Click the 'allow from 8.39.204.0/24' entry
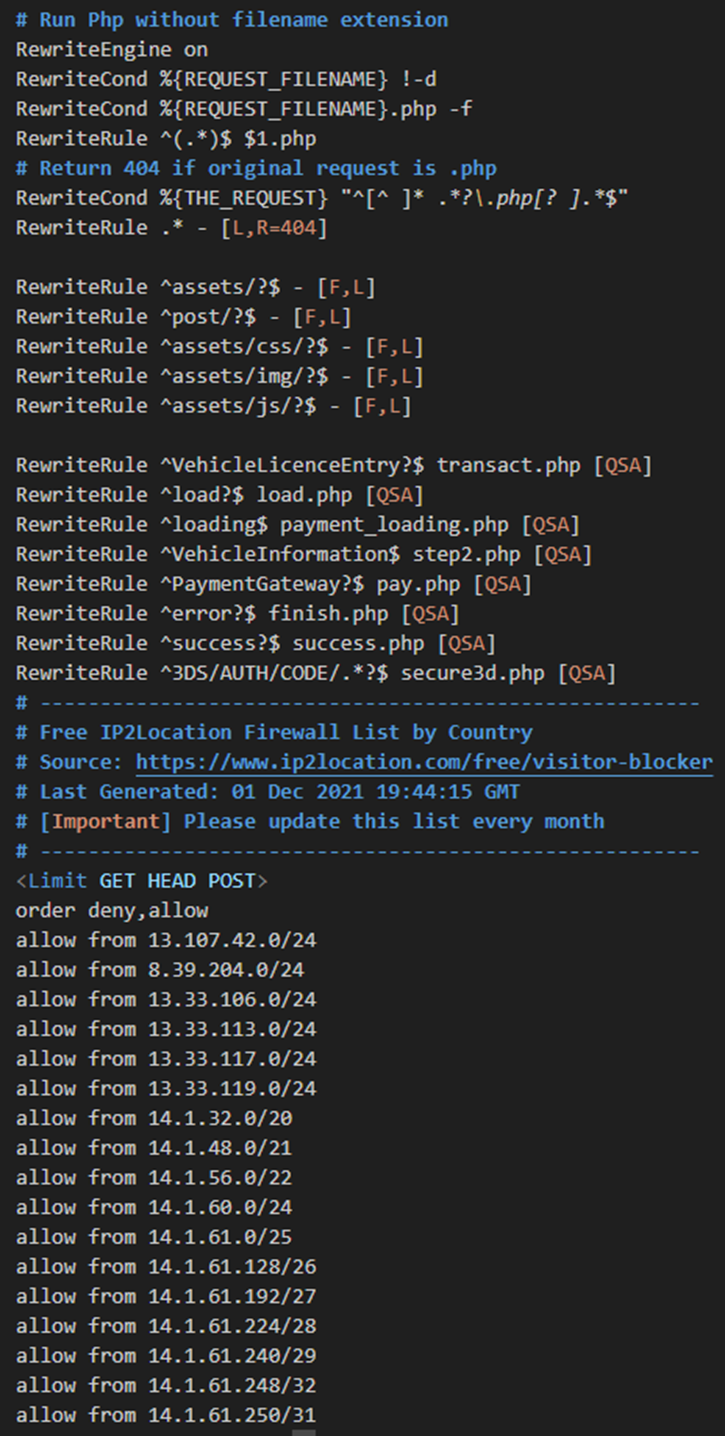 click(160, 970)
